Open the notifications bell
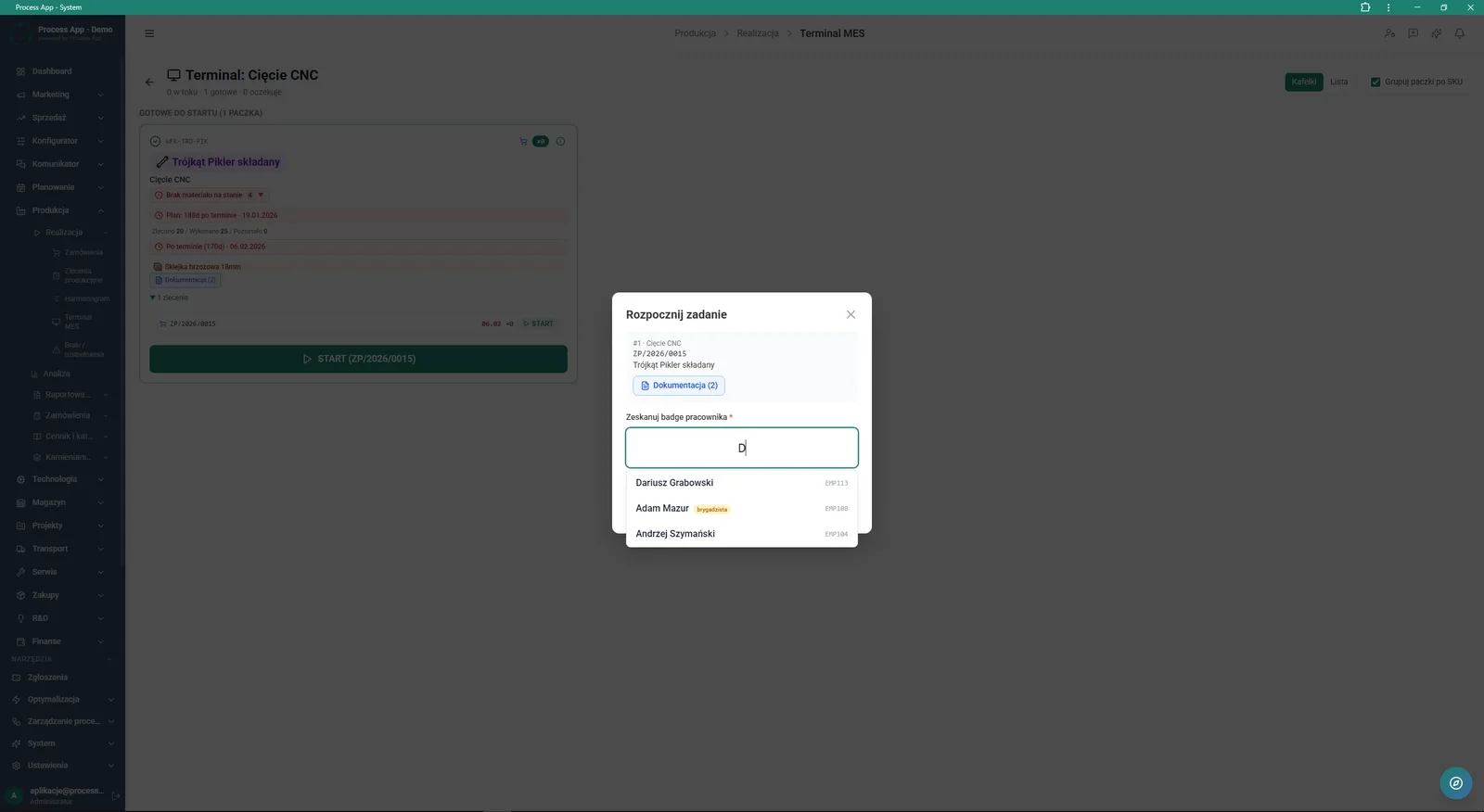The height and width of the screenshot is (812, 1484). [x=1459, y=33]
